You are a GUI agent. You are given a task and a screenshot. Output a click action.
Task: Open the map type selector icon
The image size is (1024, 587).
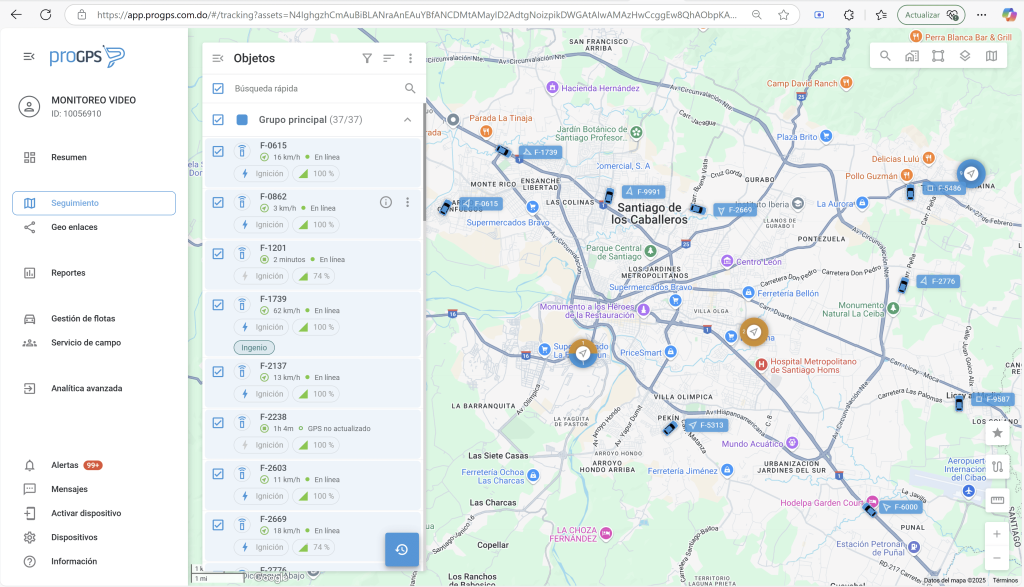pyautogui.click(x=991, y=56)
